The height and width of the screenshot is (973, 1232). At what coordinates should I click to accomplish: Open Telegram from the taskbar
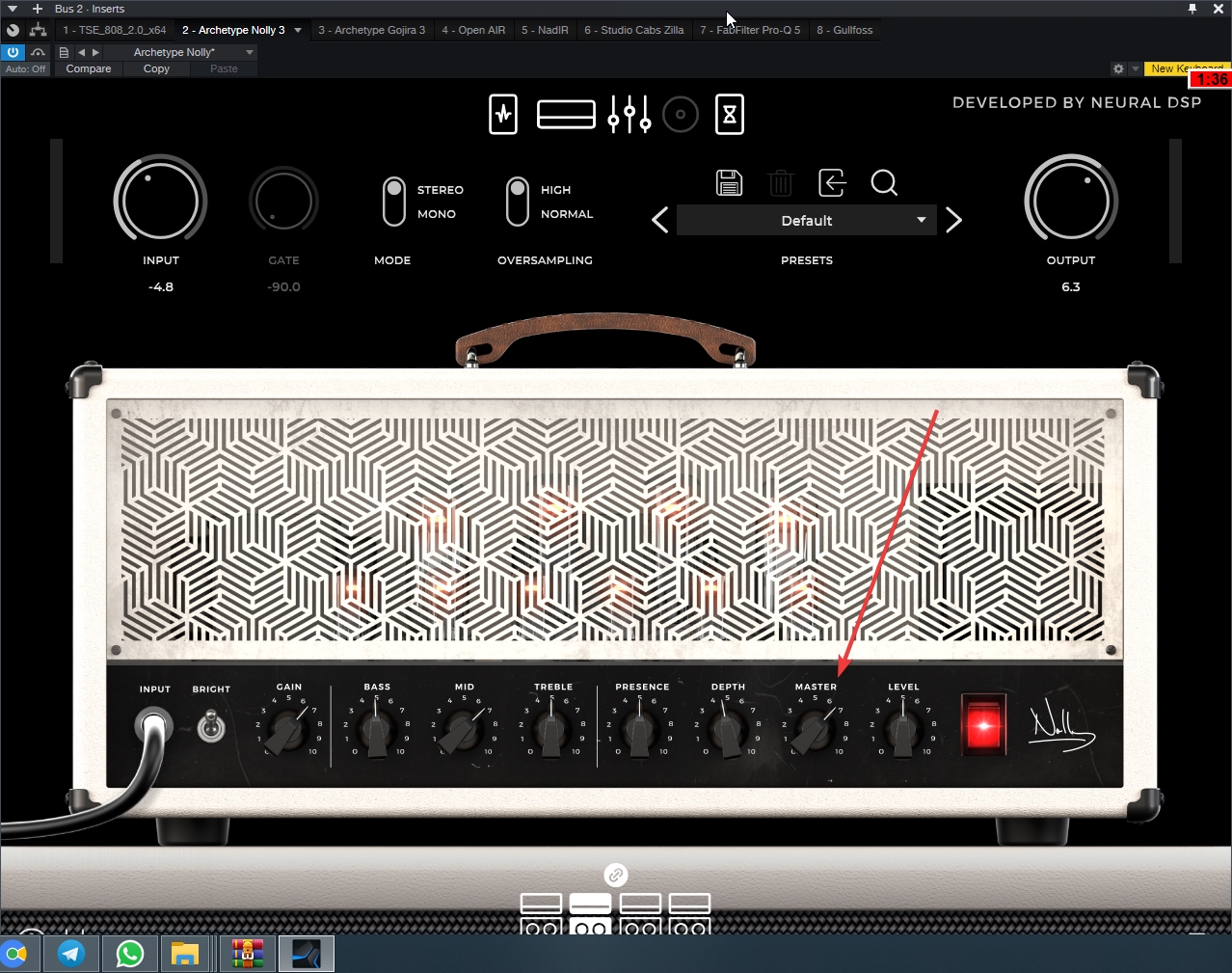[x=71, y=954]
